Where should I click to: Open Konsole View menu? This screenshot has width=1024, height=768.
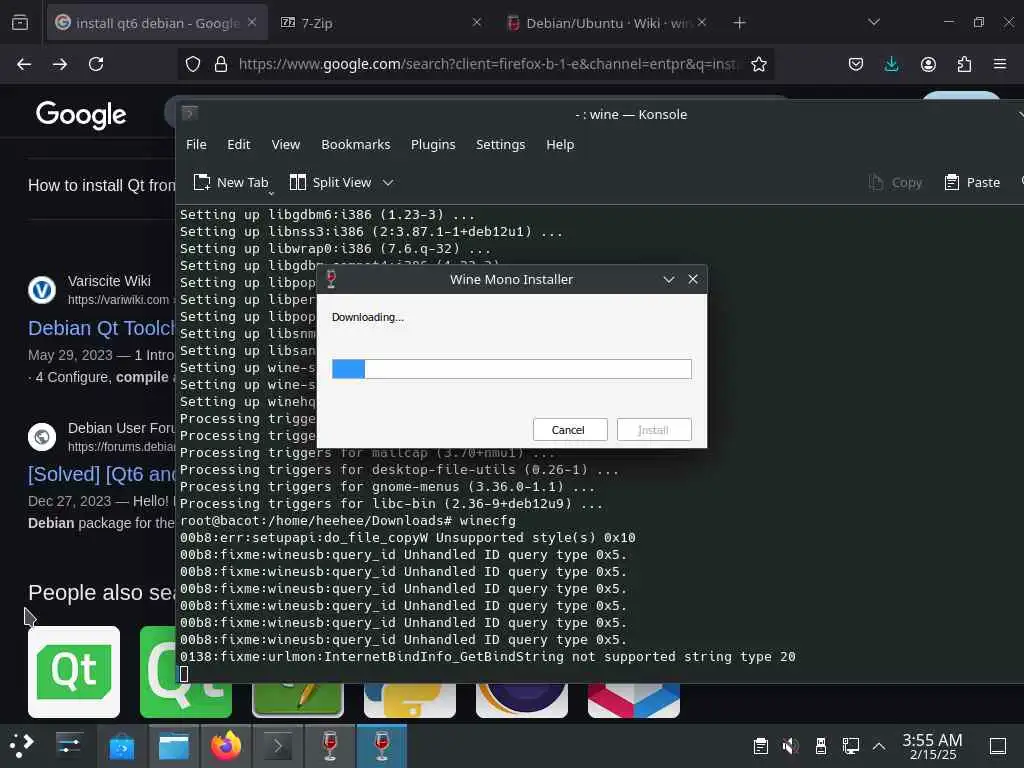click(x=285, y=144)
